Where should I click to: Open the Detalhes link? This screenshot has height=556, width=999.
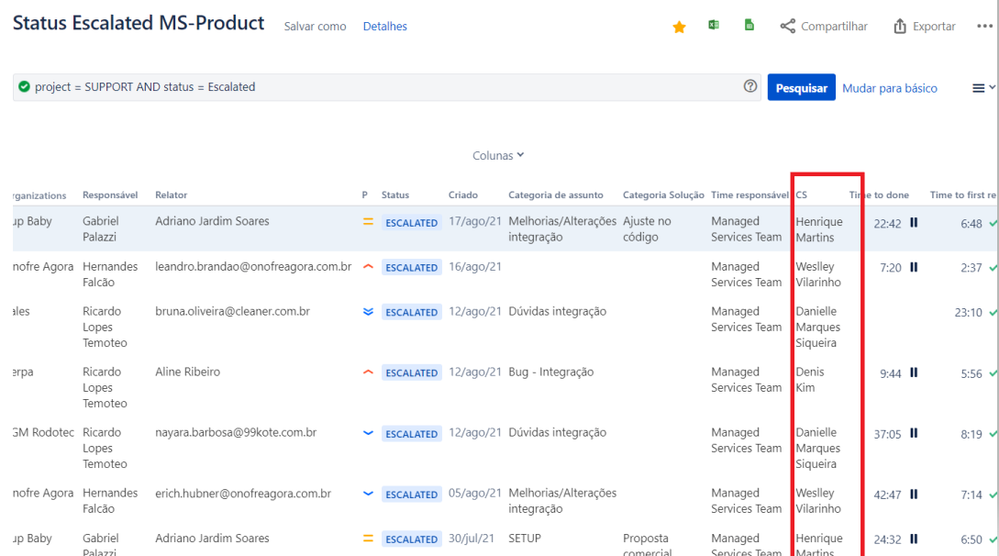tap(385, 26)
